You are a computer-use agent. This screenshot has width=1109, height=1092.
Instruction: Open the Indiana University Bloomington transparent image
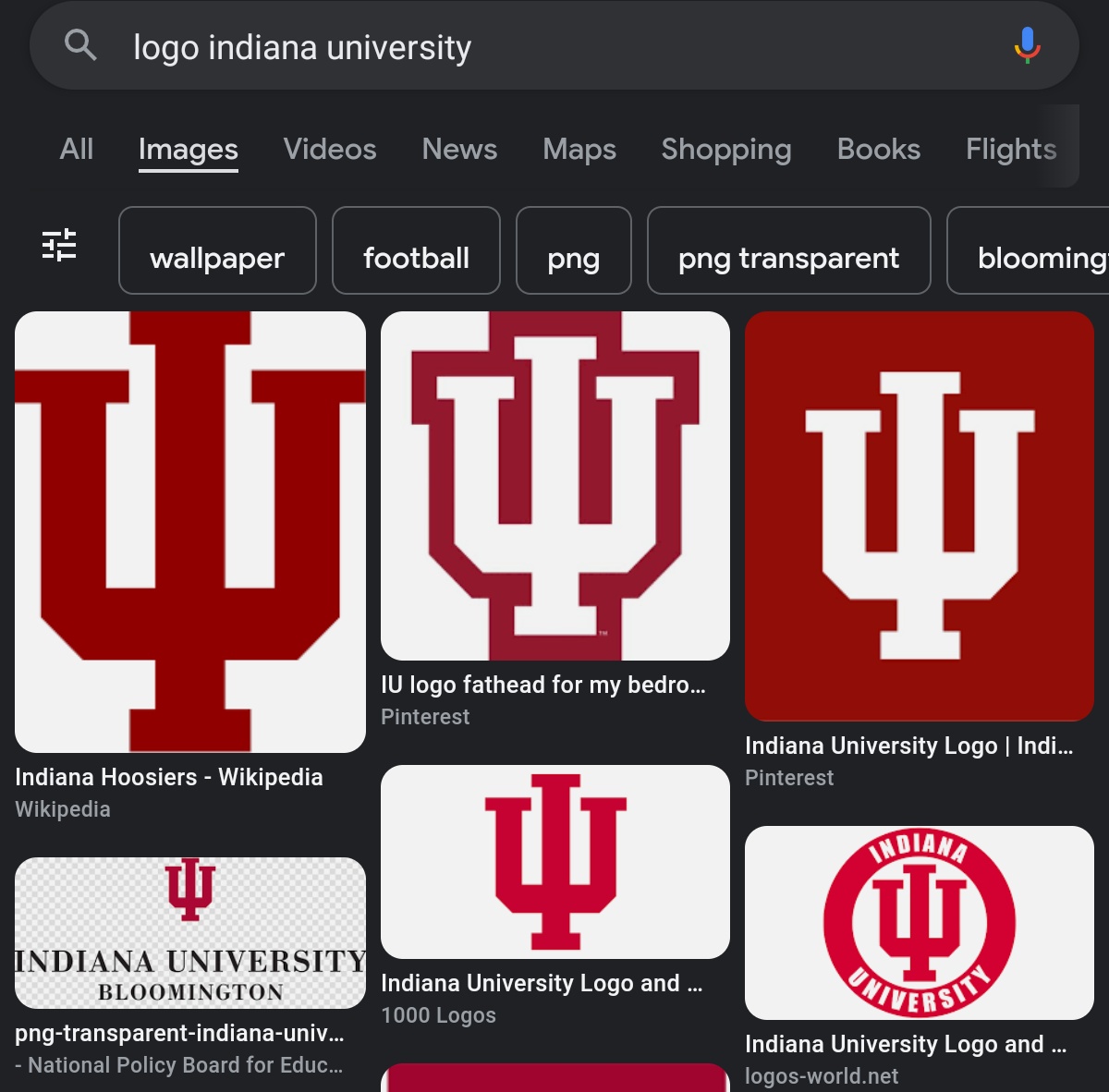pyautogui.click(x=190, y=933)
